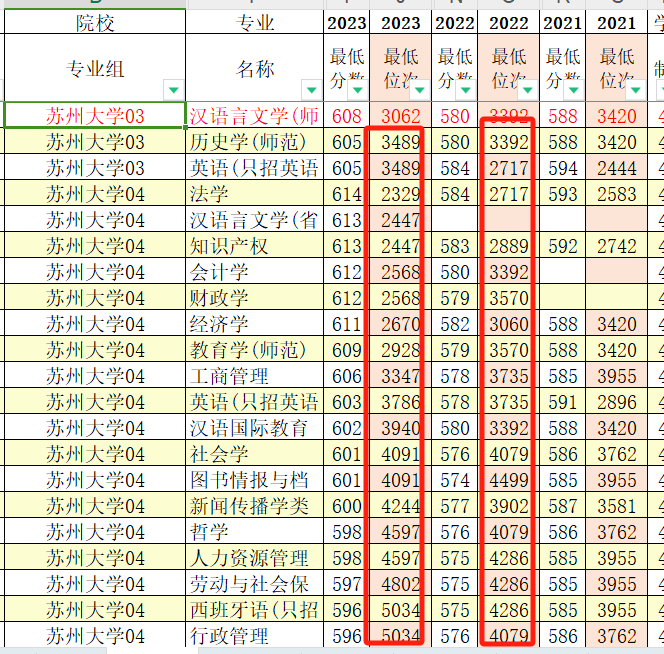Select the 图书情报与档 cell
Viewport: 664px width, 654px height.
click(x=255, y=480)
